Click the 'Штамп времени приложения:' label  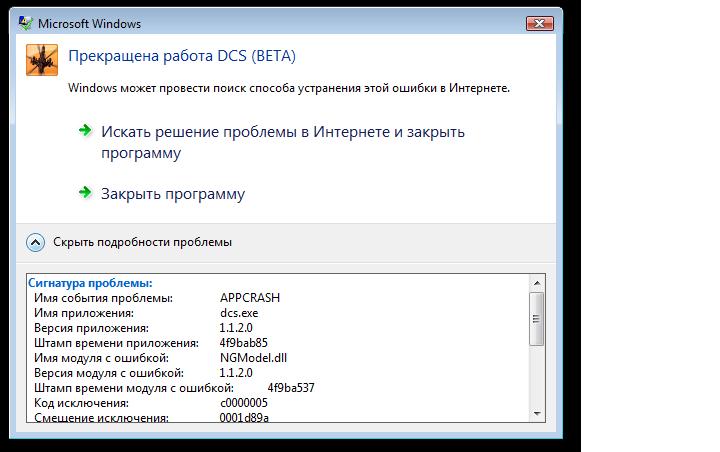tap(116, 343)
